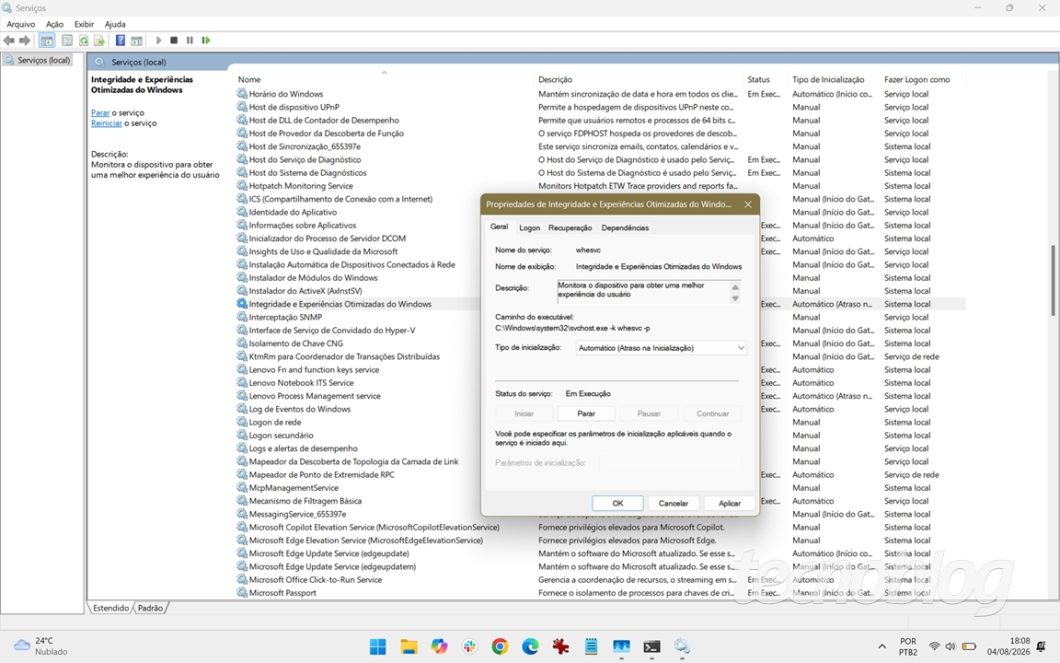Click the Aplicar button
Screen dimensions: 1060x663
tap(729, 504)
